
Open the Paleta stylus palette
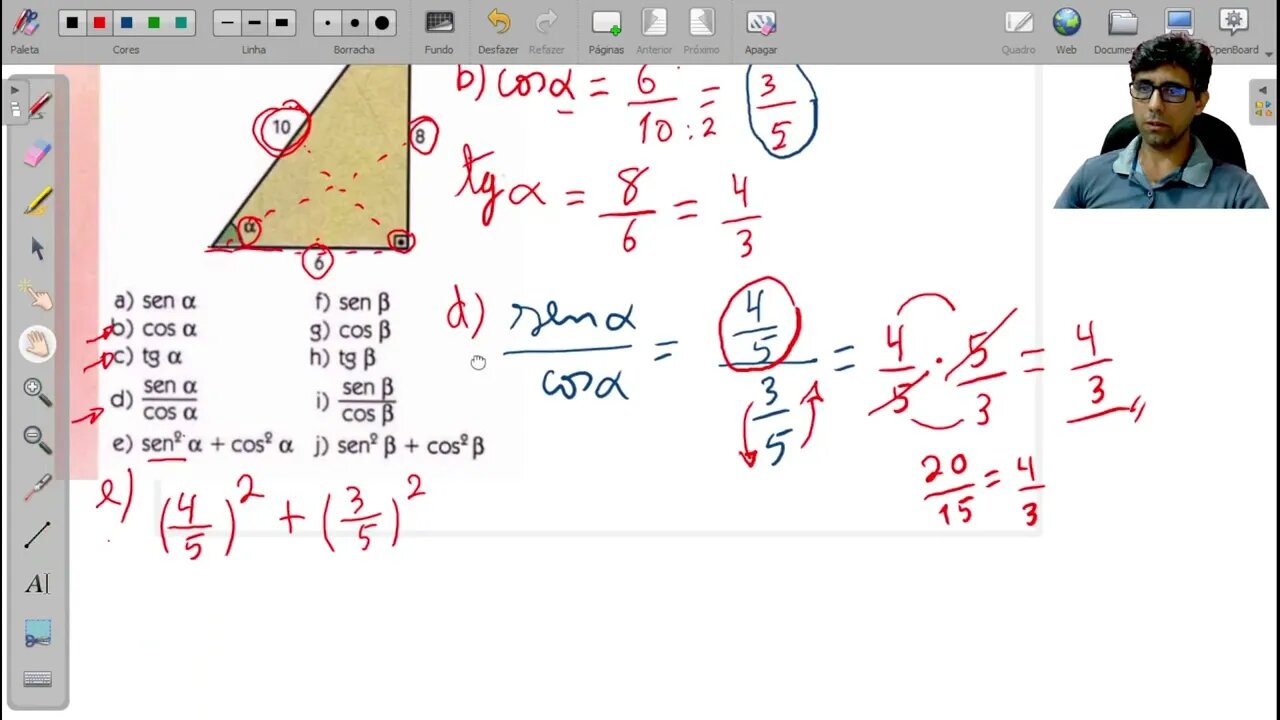(24, 30)
